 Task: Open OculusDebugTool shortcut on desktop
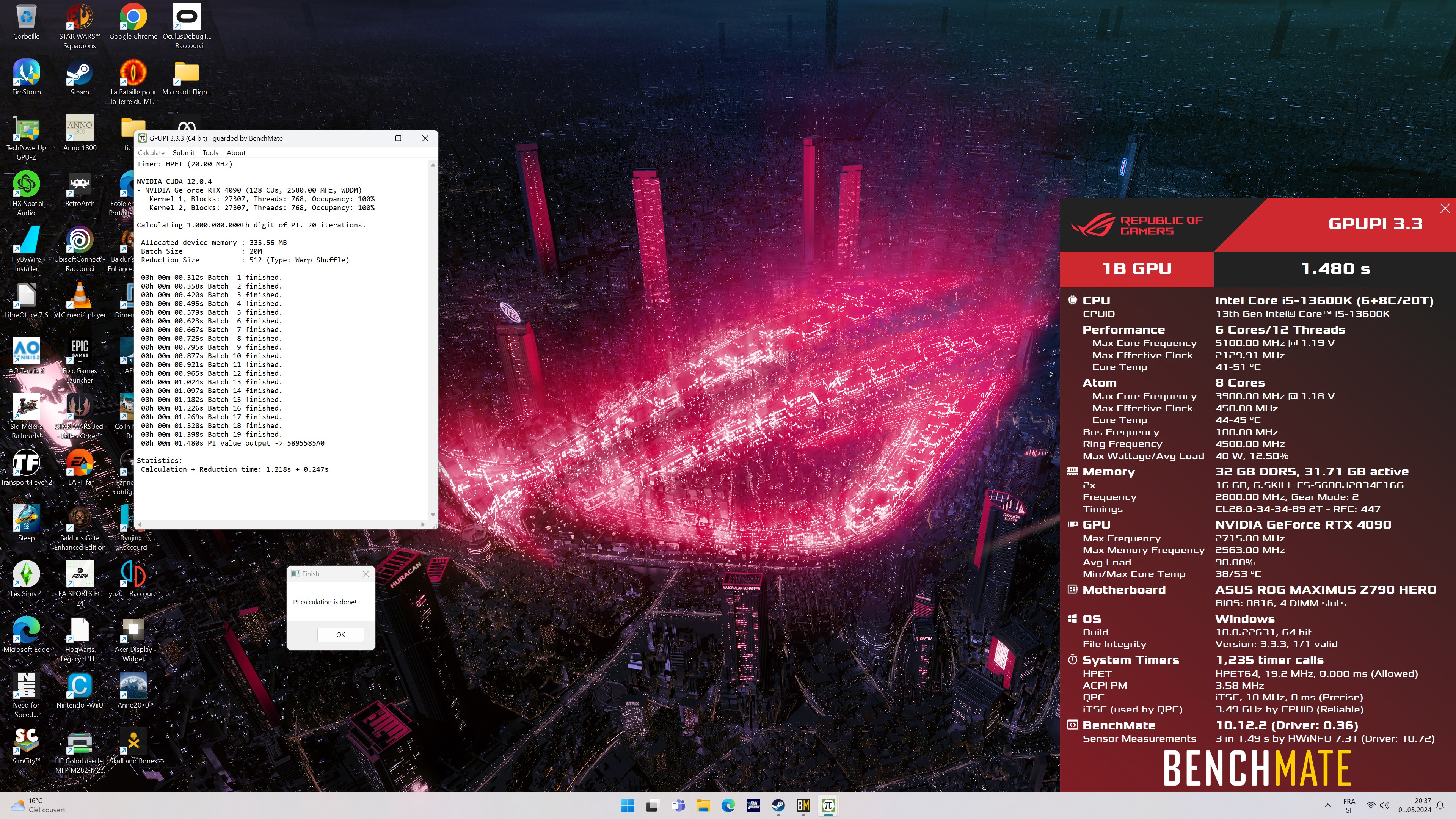(x=187, y=26)
